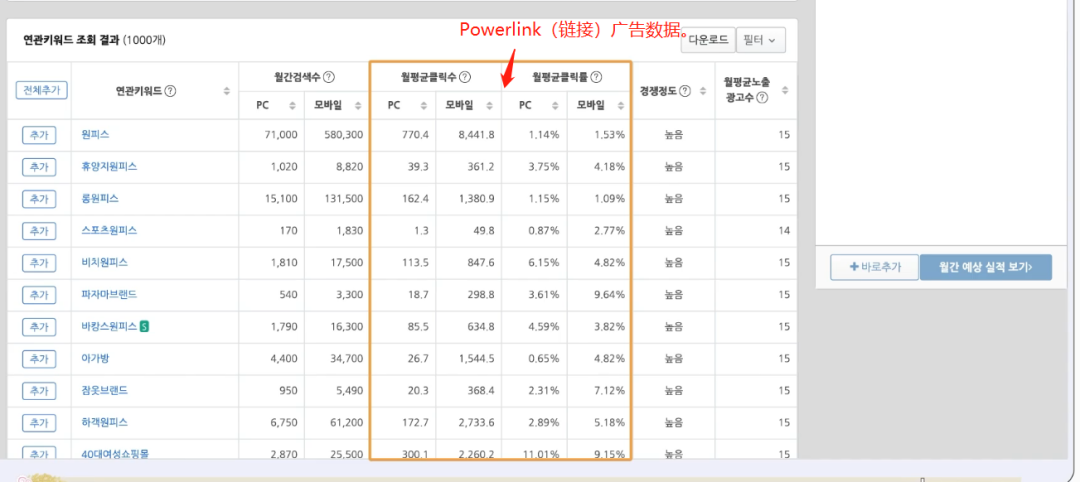1080x482 pixels.
Task: Open the 파자마브랜드 keyword link
Action: [x=109, y=294]
